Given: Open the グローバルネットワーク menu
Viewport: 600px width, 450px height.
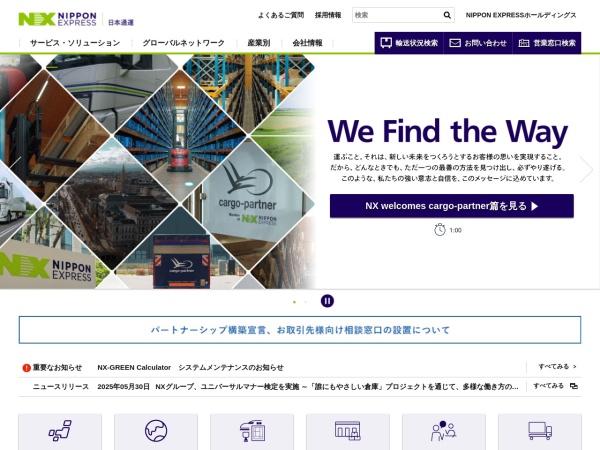Looking at the screenshot, I should tap(183, 43).
